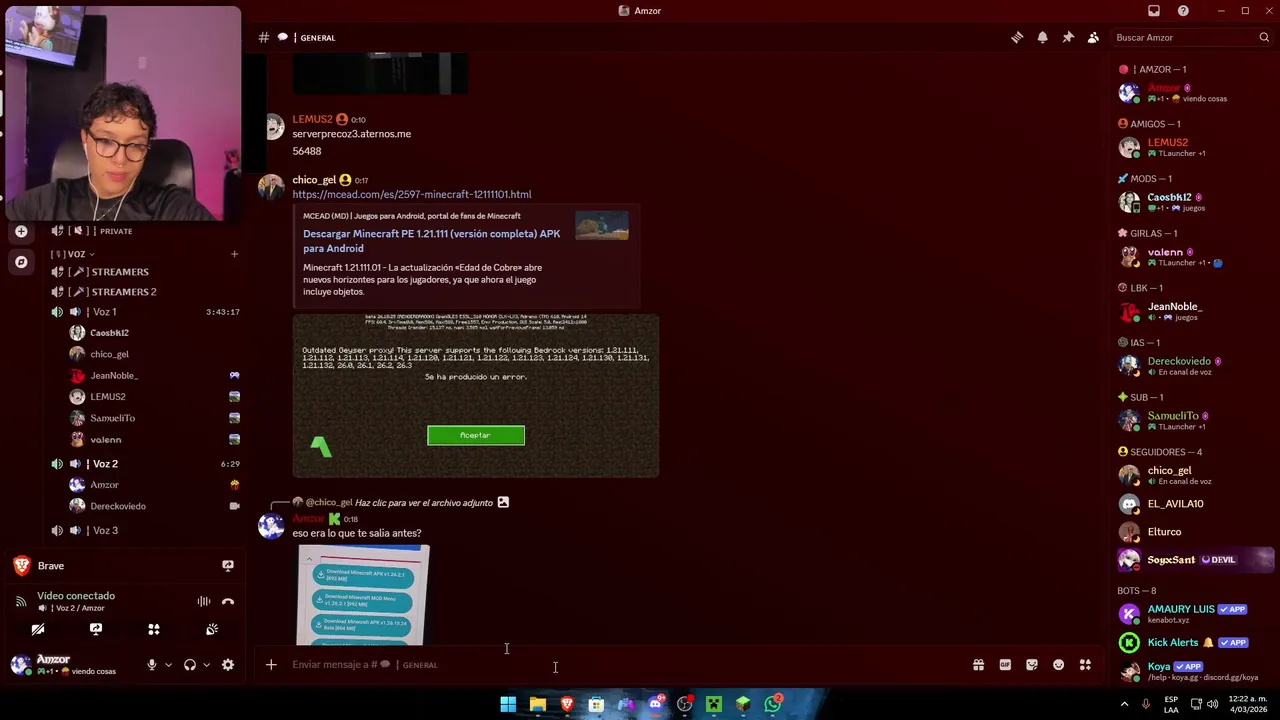Screen dimensions: 1280x720
Task: Open activities launcher in voice panel
Action: coord(154,629)
